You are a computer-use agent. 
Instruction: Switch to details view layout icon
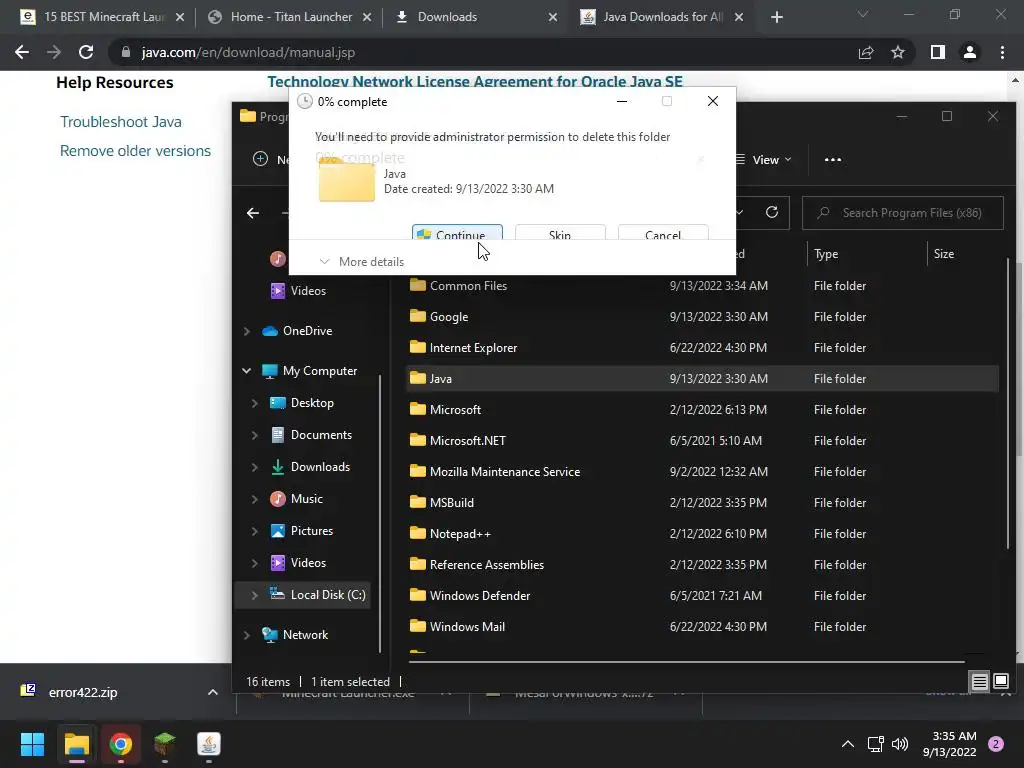(x=980, y=682)
